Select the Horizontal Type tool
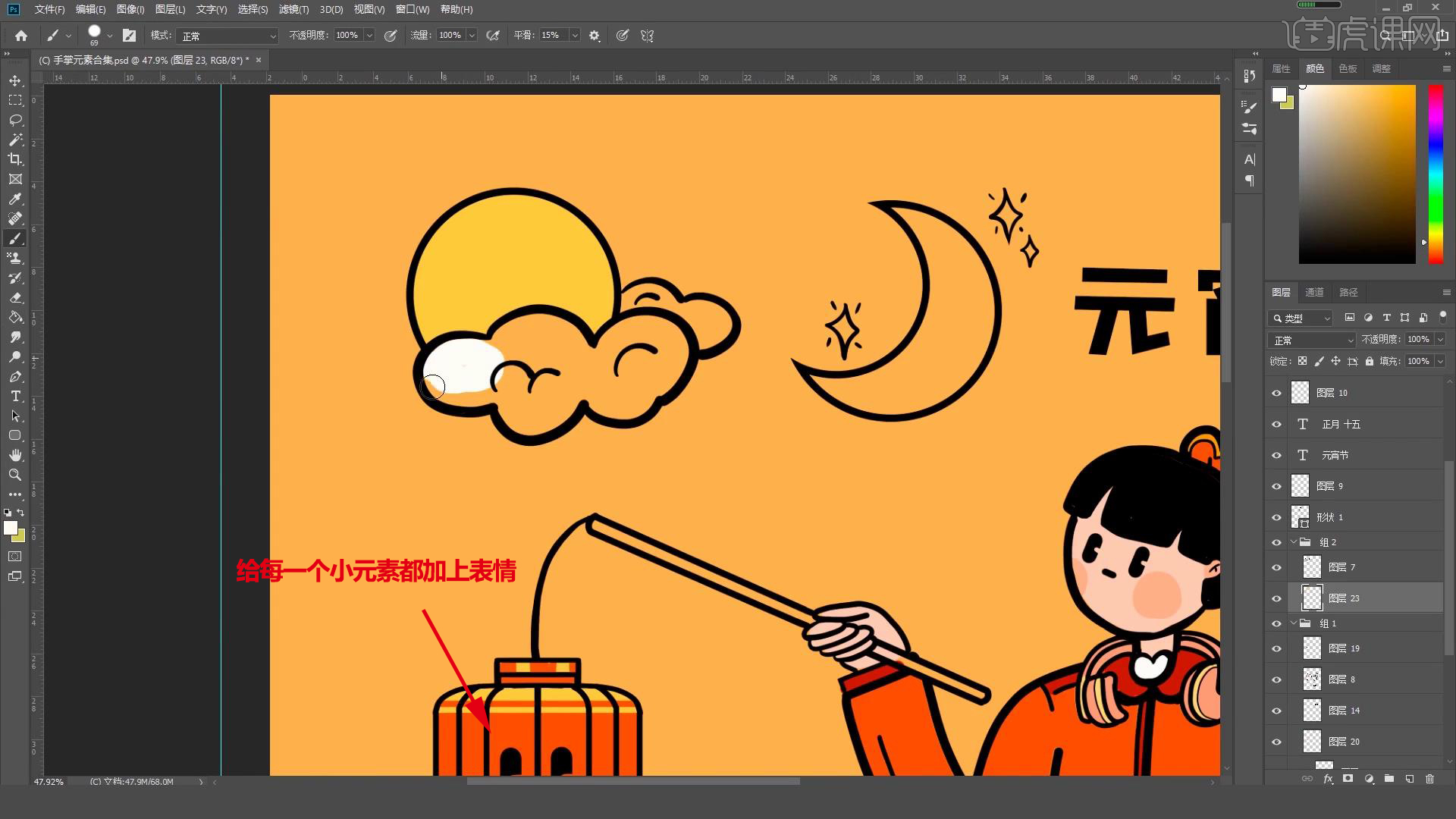This screenshot has width=1456, height=819. click(15, 396)
